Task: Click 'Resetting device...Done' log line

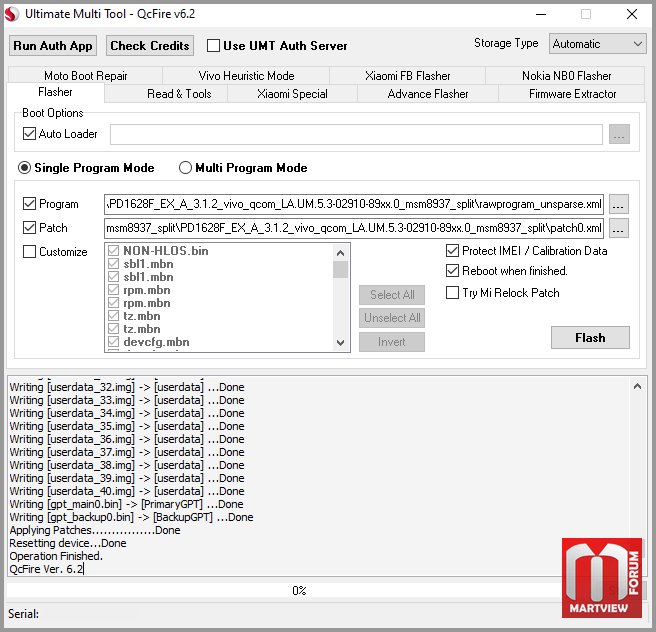Action: pos(68,543)
